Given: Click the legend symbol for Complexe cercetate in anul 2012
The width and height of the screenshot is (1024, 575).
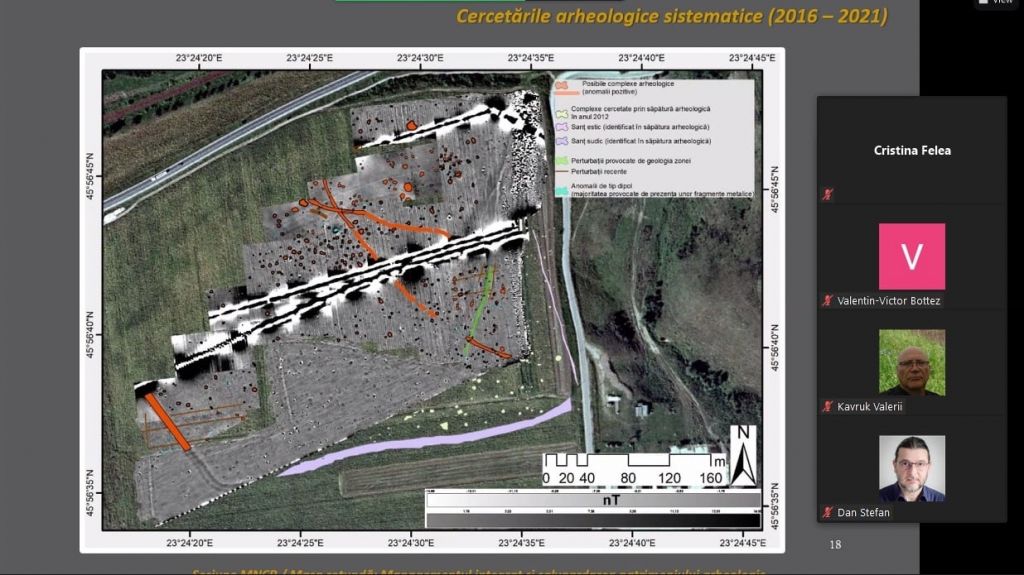Looking at the screenshot, I should point(561,114).
